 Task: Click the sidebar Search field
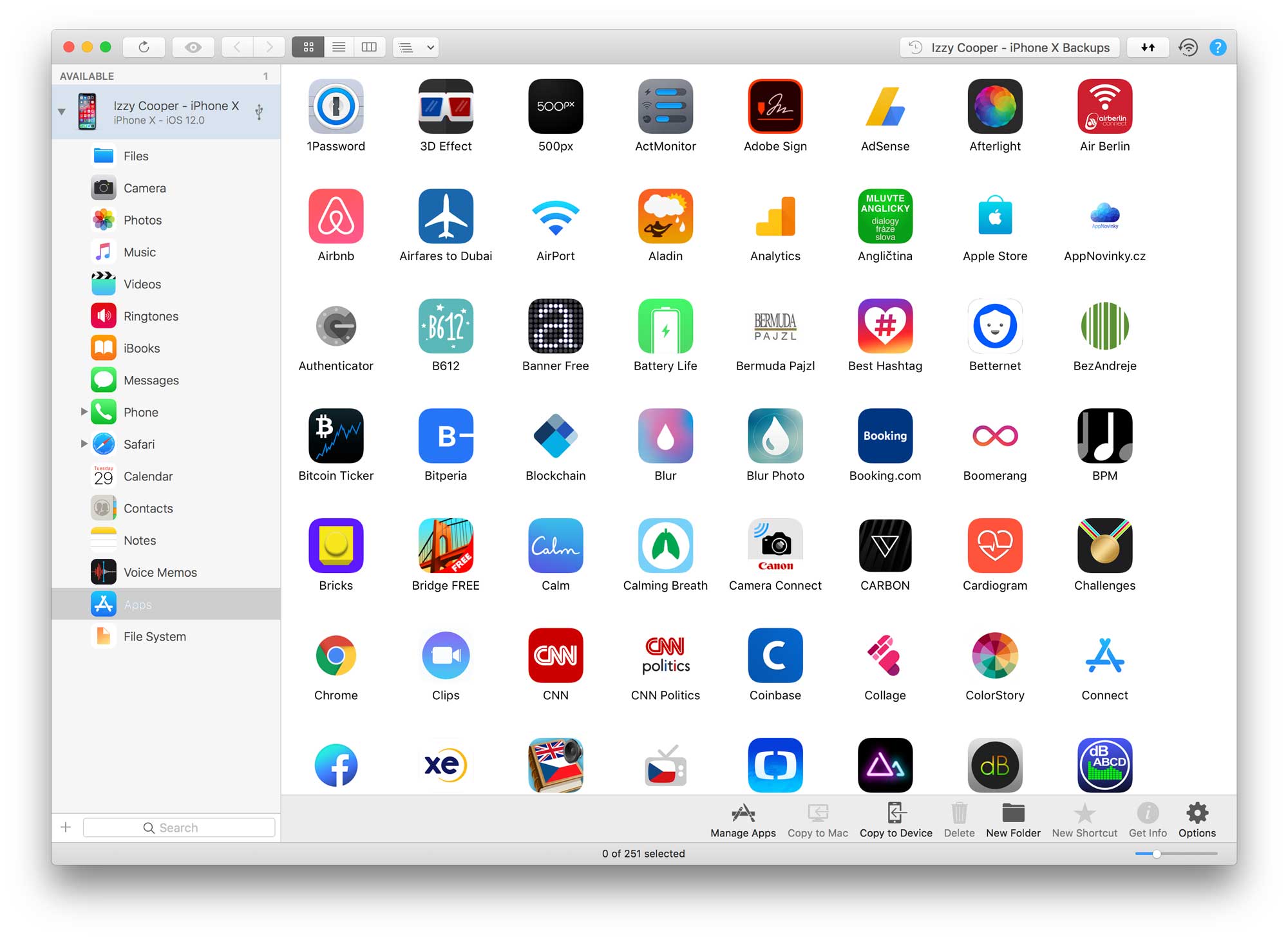tap(179, 827)
